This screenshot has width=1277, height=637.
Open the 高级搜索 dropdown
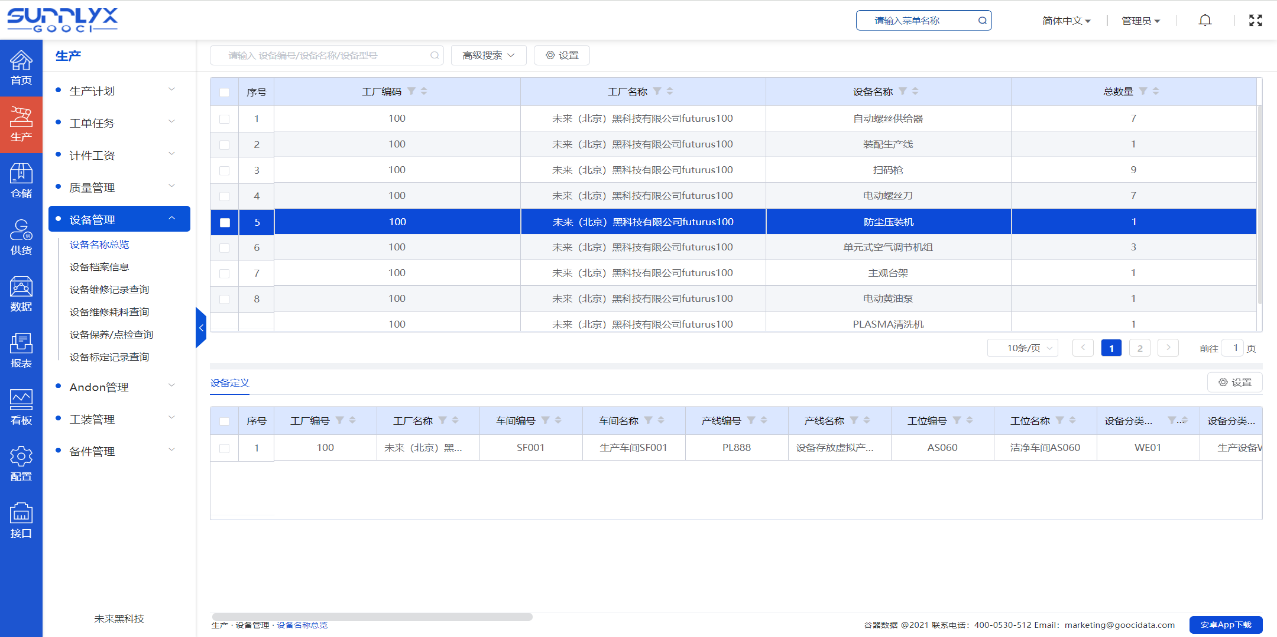pos(488,55)
